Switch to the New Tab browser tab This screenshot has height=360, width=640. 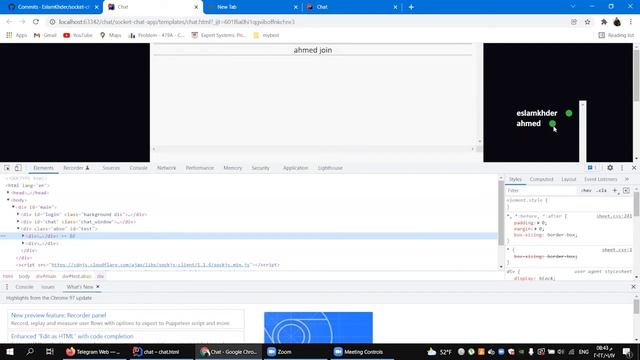click(x=227, y=7)
